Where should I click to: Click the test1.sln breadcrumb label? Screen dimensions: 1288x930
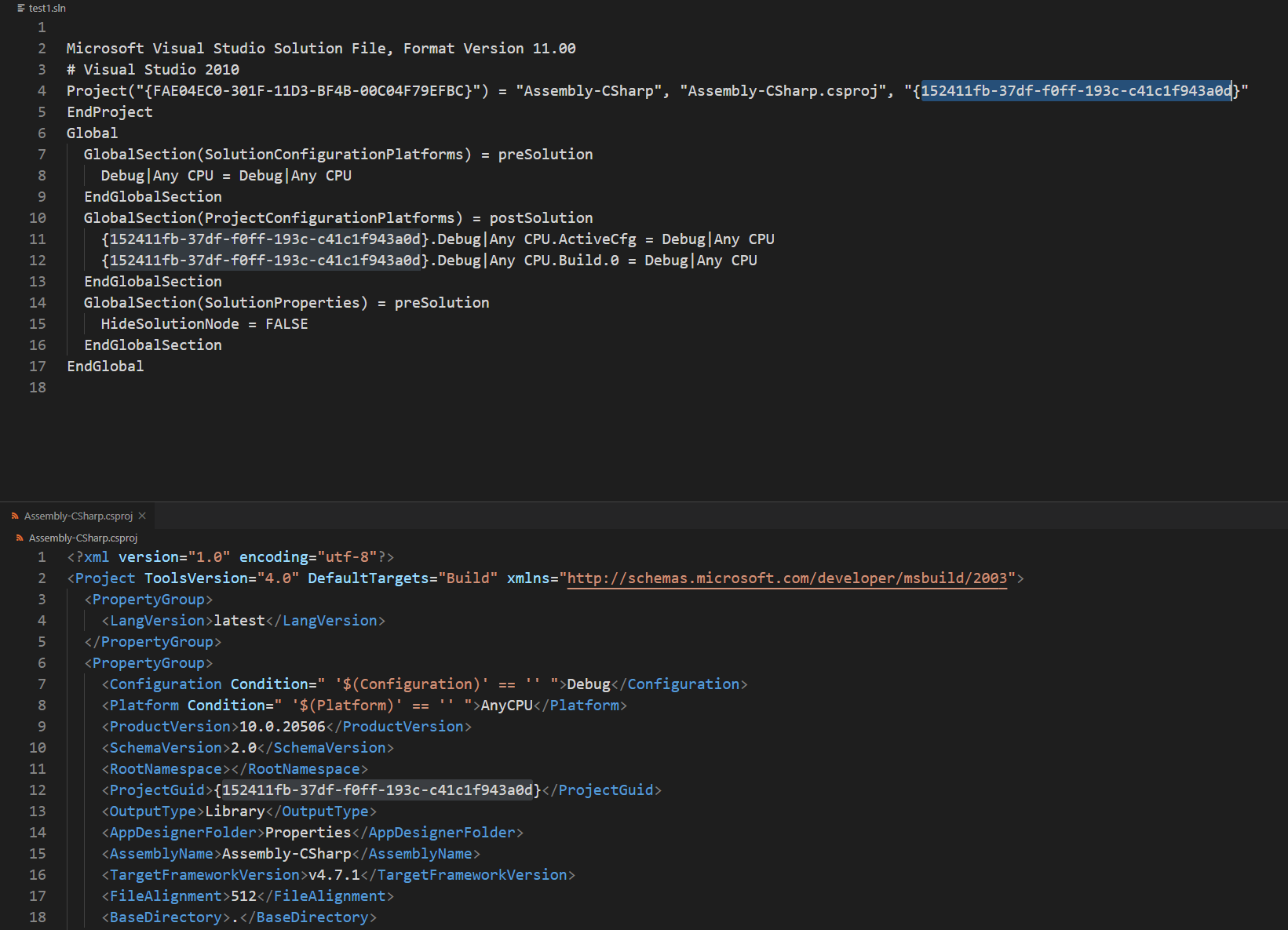47,8
